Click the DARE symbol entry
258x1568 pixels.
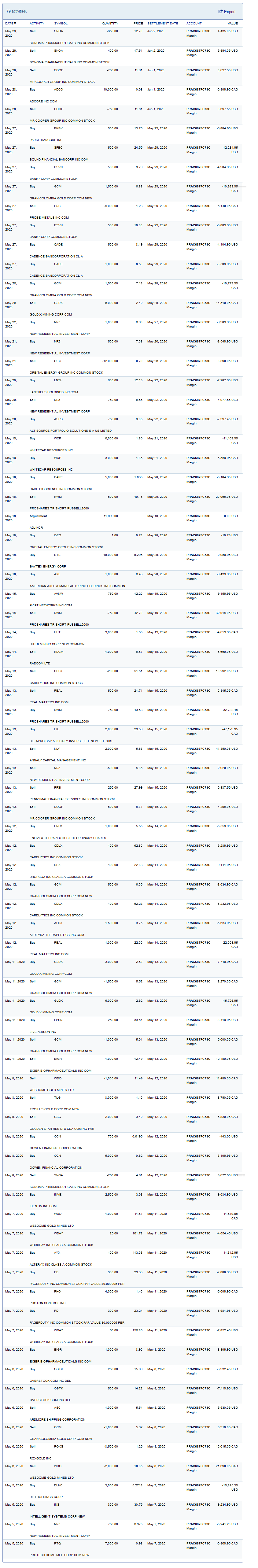(58, 477)
